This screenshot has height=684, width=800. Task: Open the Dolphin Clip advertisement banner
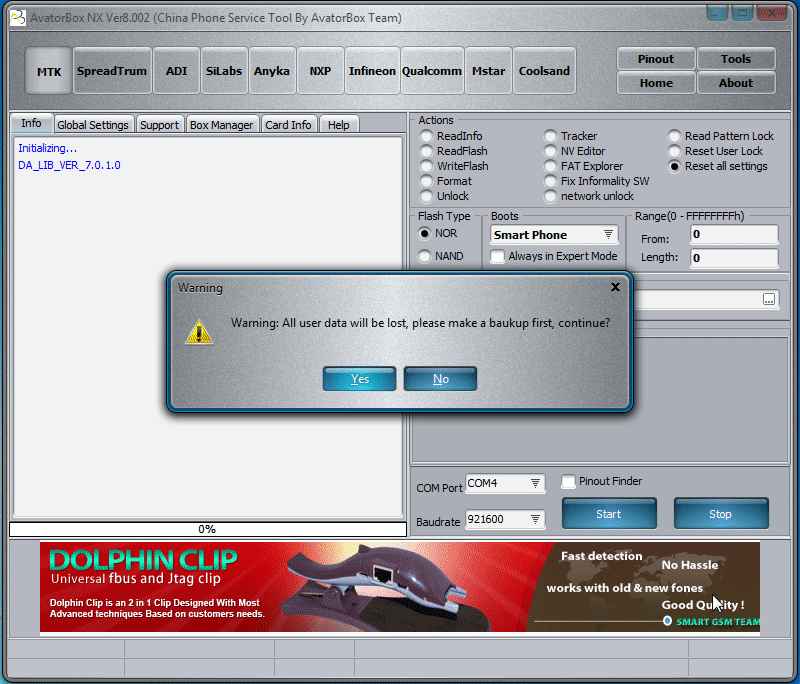point(400,587)
